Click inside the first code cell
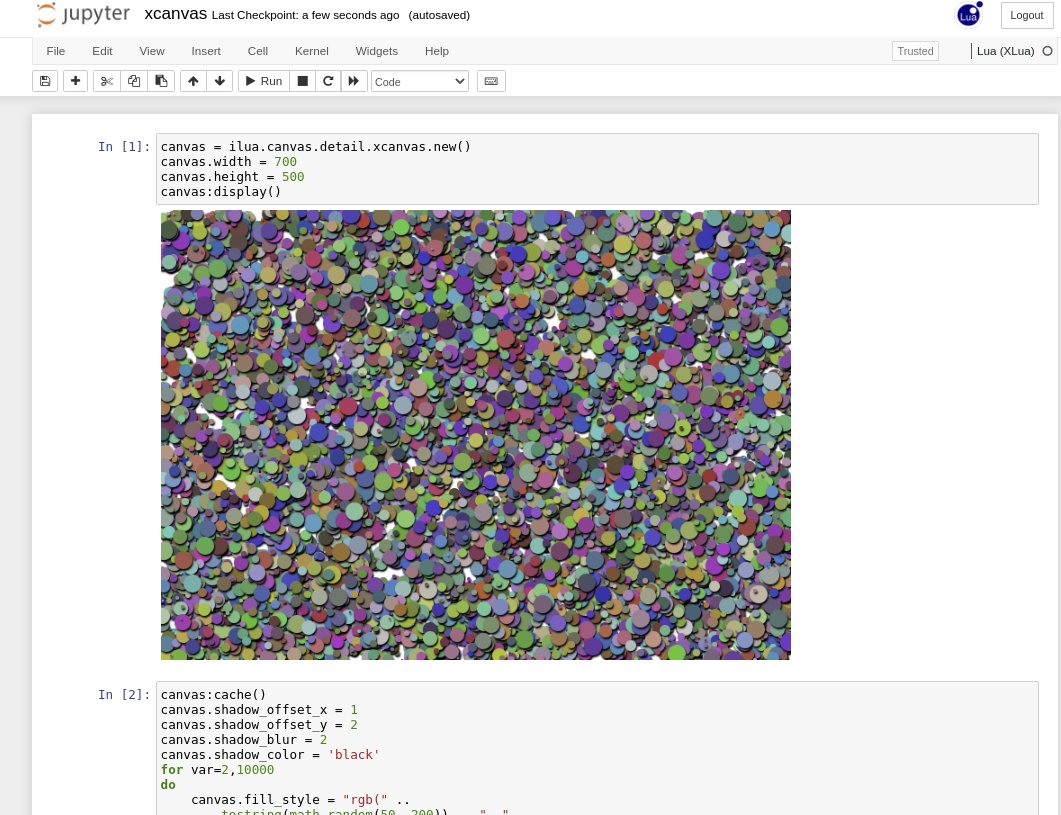The width and height of the screenshot is (1061, 815). coord(597,169)
